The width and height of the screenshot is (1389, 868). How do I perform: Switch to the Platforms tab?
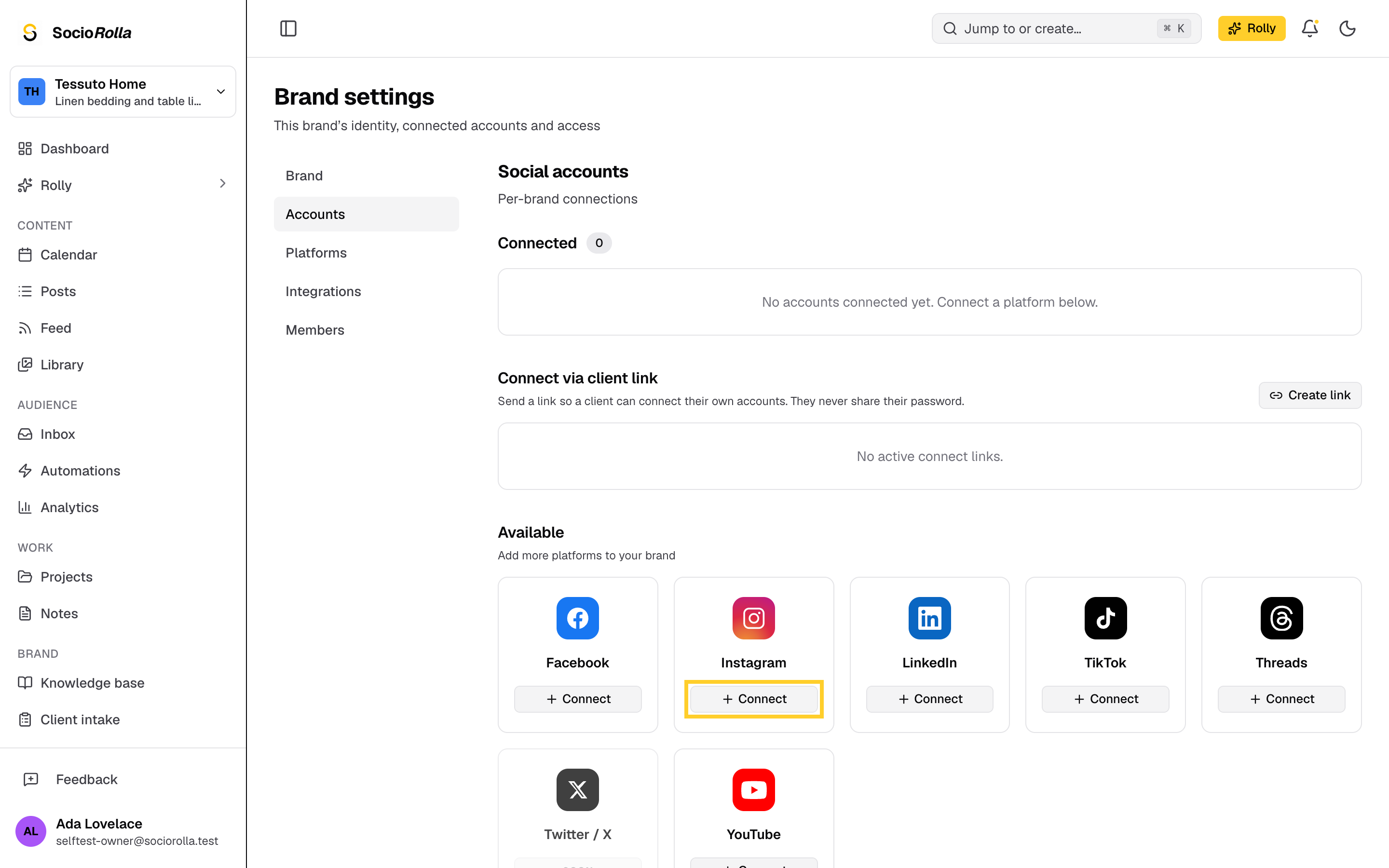366,253
